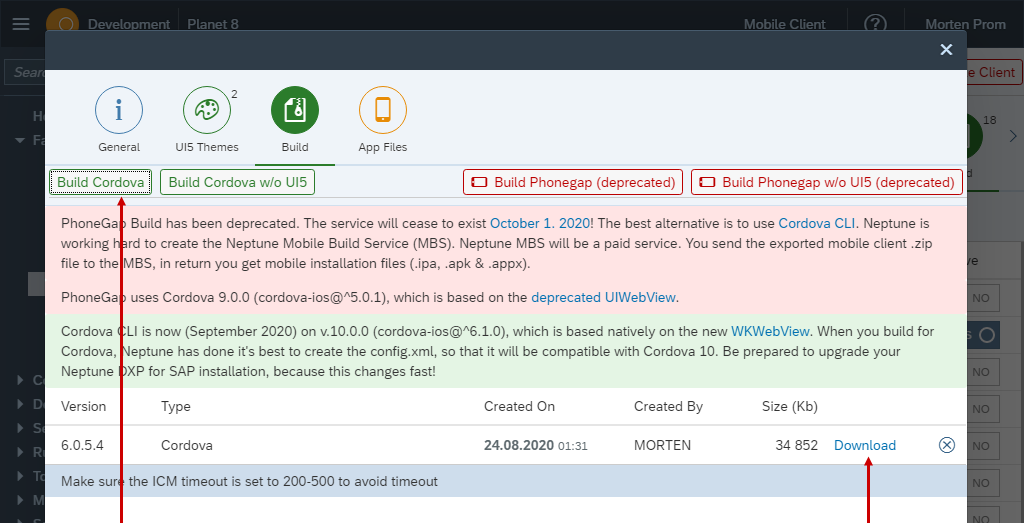Open the UI5 Themes tab

click(207, 120)
